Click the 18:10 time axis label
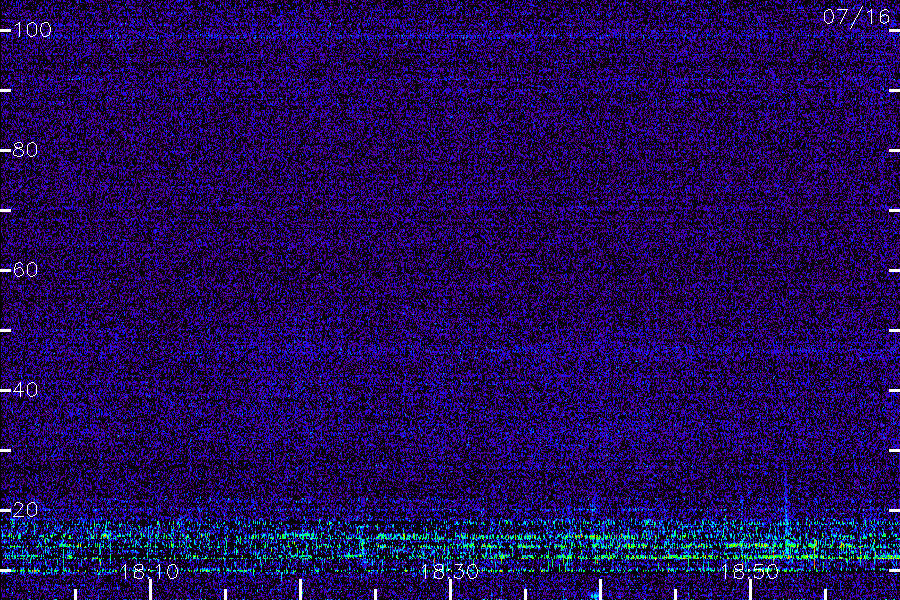Screen dimensions: 900x600 pyautogui.click(x=150, y=571)
